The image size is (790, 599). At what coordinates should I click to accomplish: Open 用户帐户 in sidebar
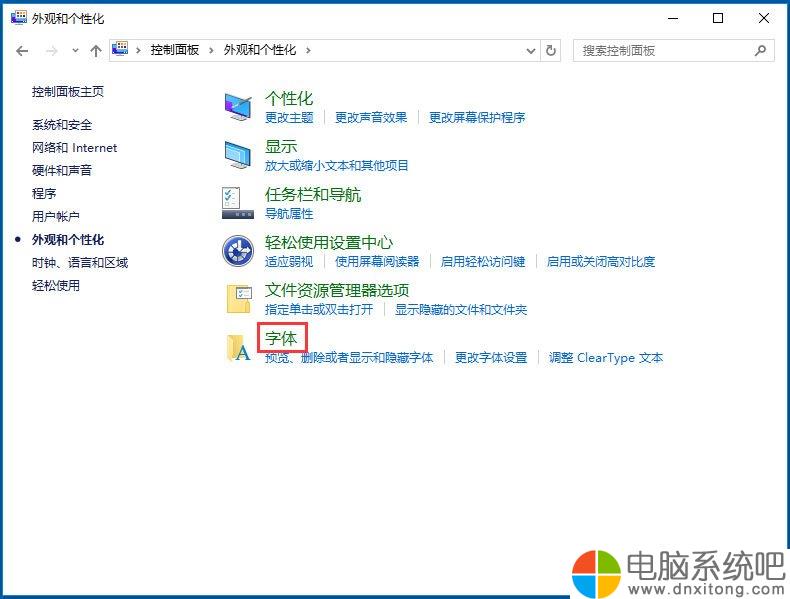coord(56,217)
